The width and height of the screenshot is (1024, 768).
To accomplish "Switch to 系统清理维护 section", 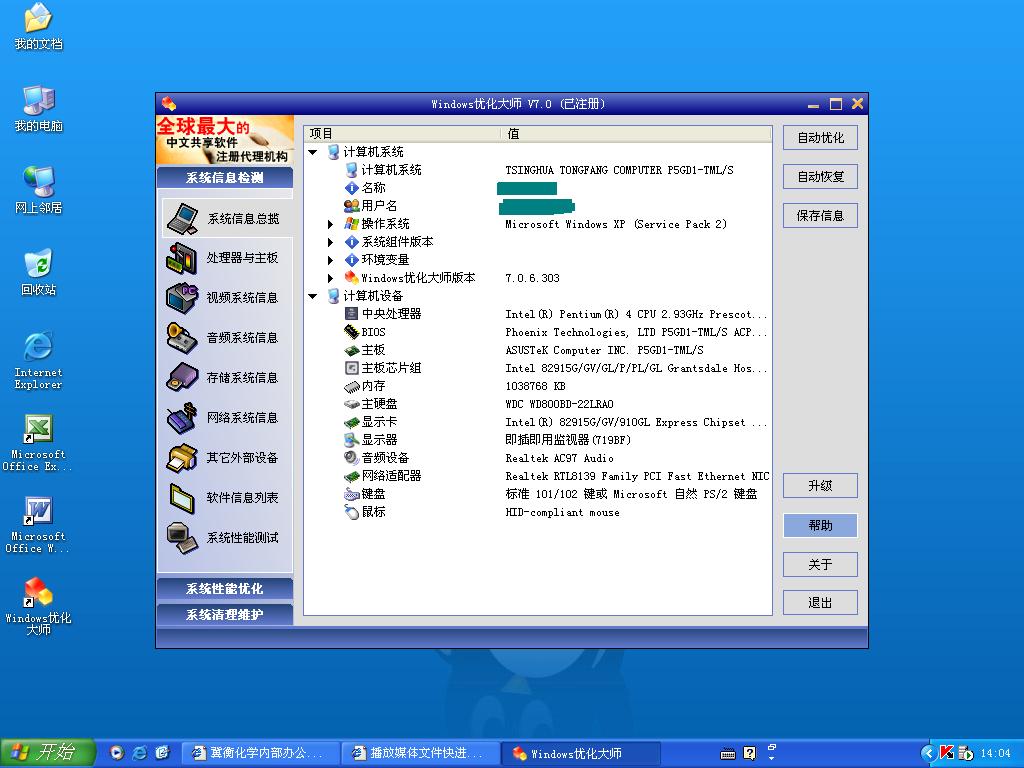I will [225, 615].
